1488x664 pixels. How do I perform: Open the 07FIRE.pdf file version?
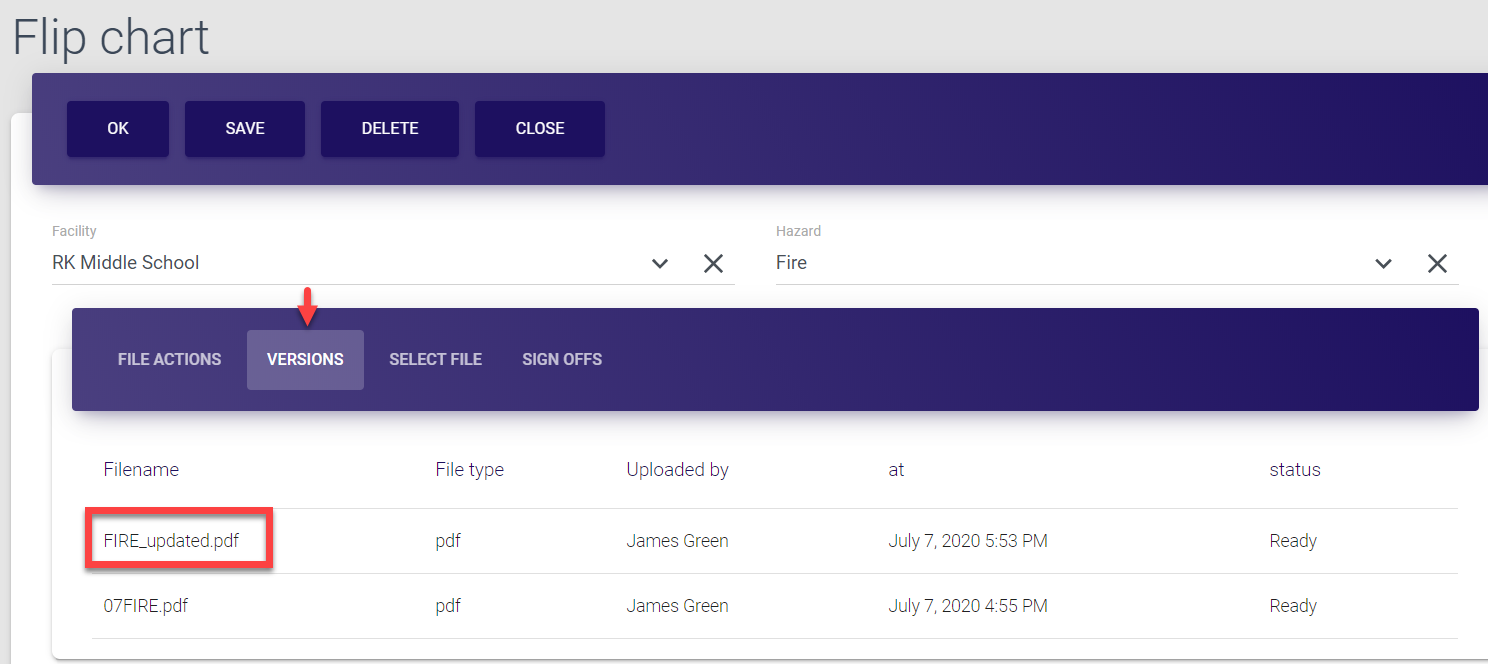(146, 606)
